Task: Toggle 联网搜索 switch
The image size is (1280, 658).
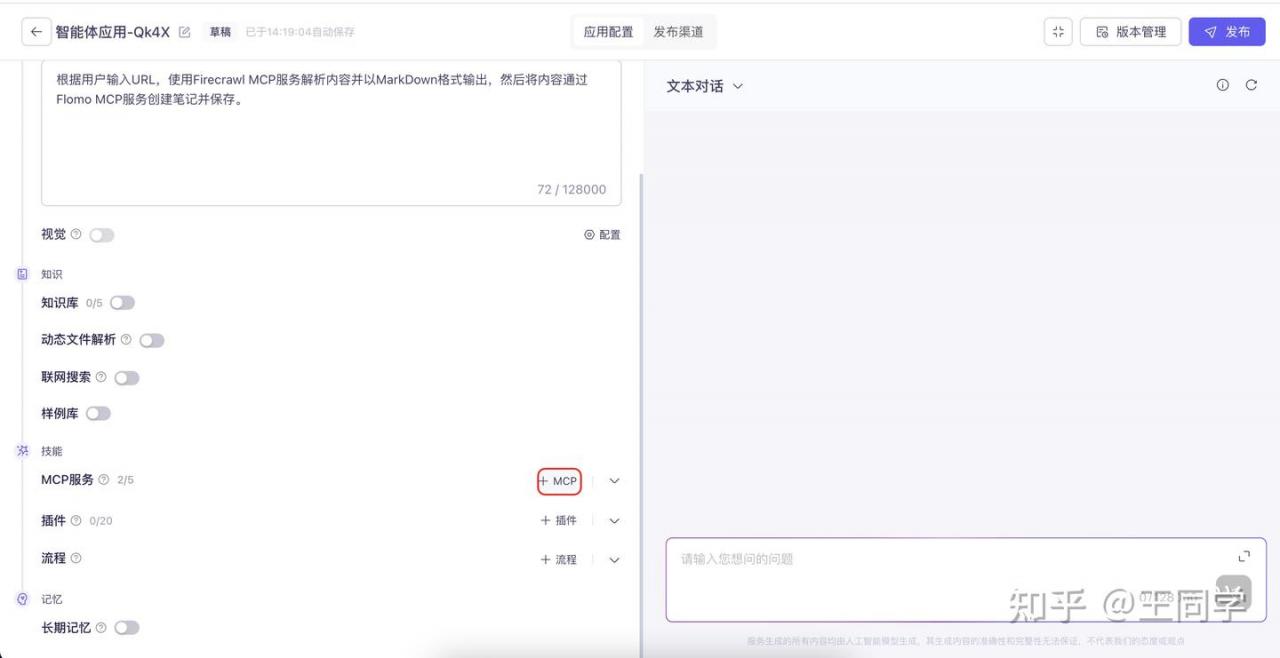Action: point(127,378)
